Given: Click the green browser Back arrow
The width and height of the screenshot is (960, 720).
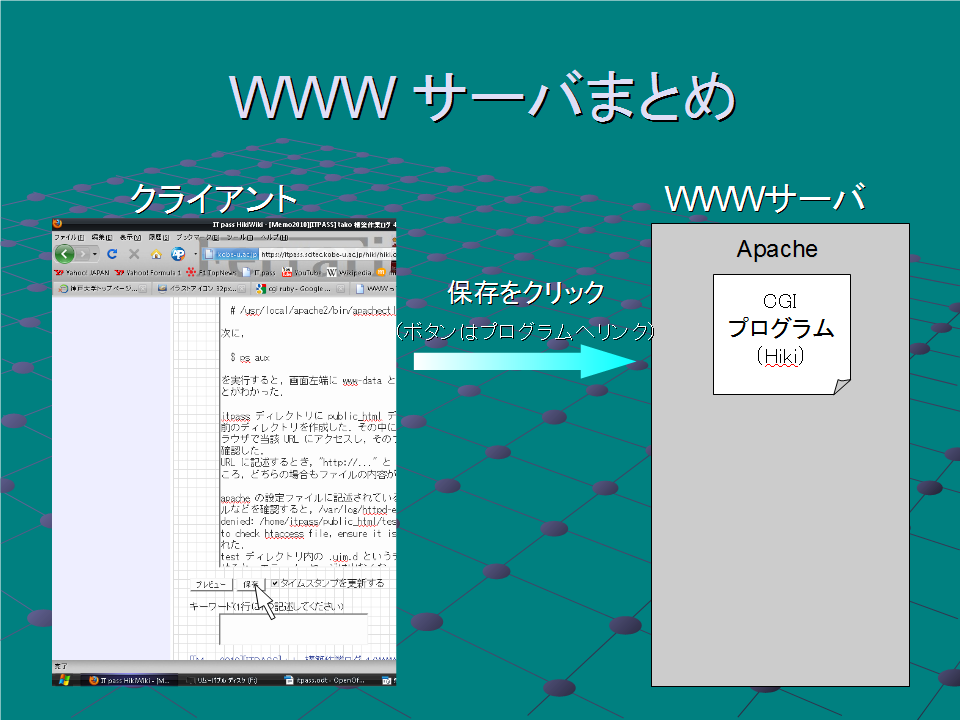Looking at the screenshot, I should click(x=66, y=254).
